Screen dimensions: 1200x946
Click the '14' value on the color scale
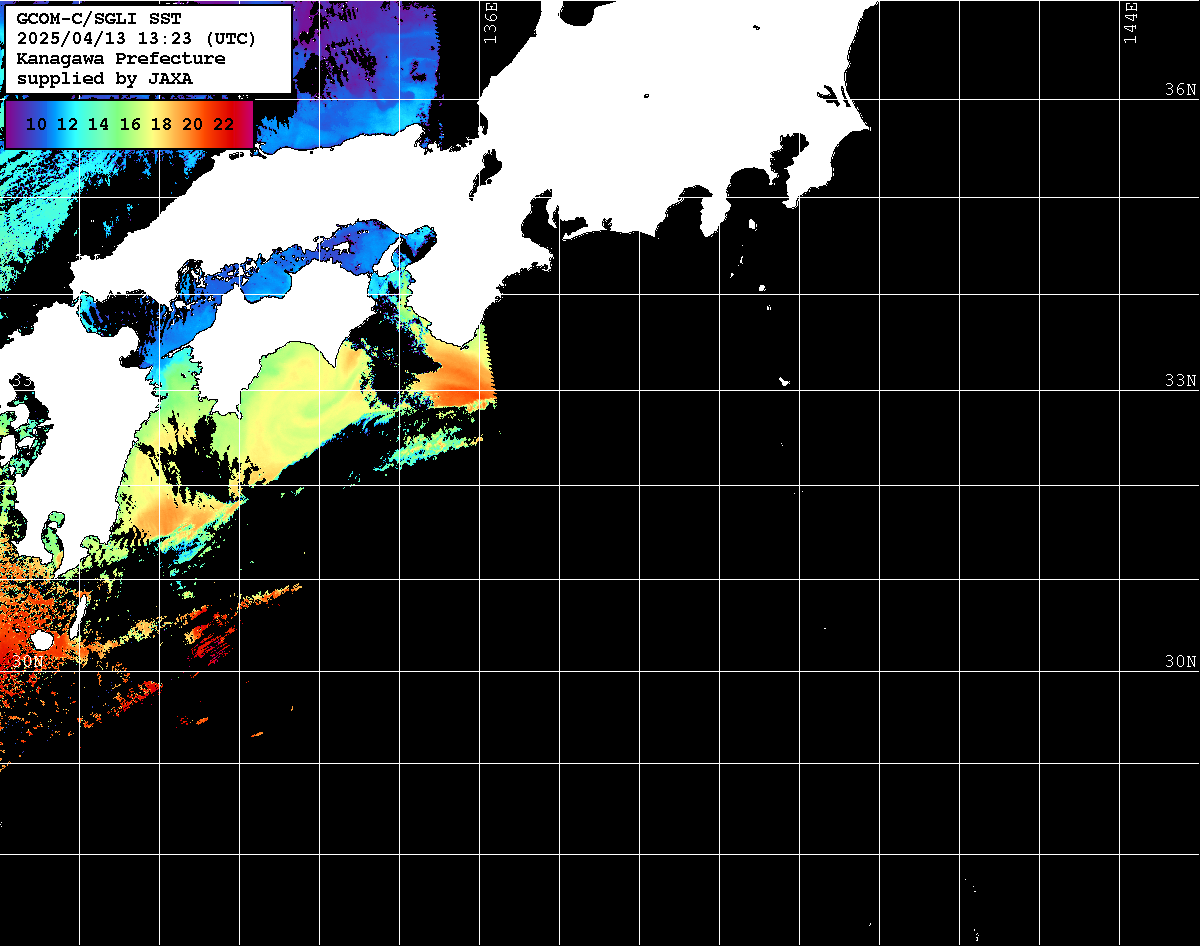tap(98, 125)
